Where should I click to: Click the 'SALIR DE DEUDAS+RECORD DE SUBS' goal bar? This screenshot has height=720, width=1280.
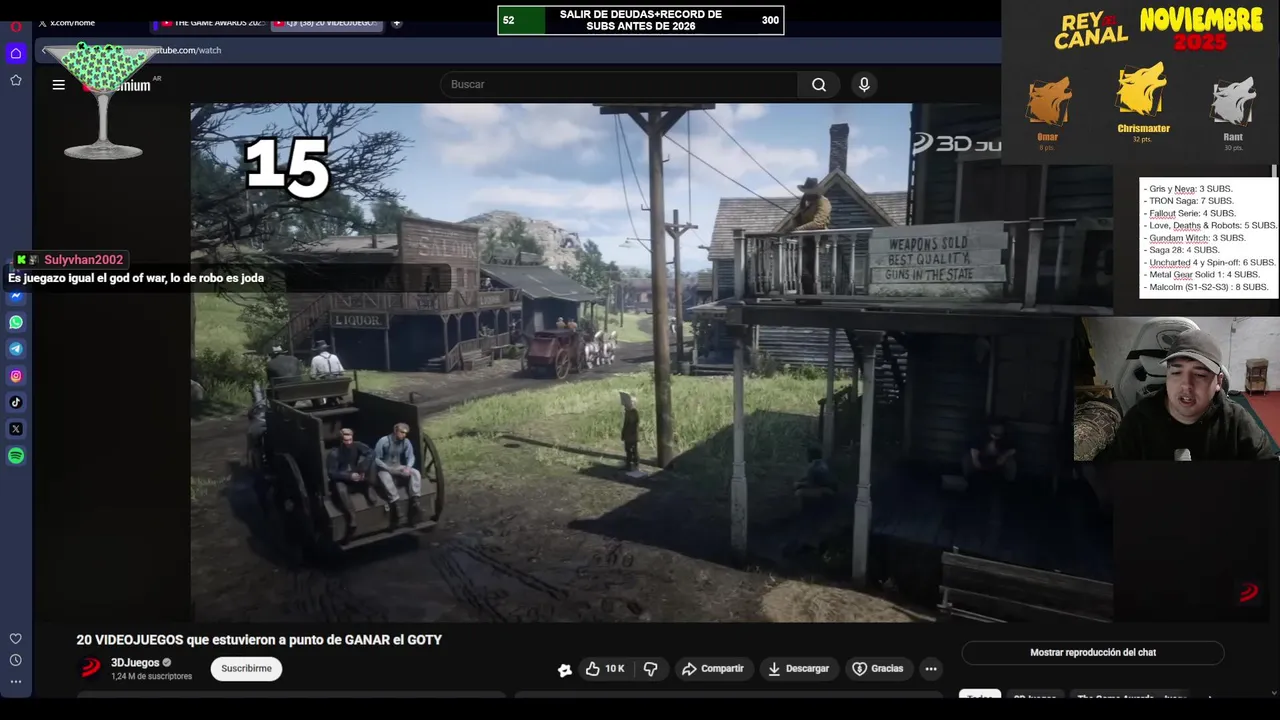[x=641, y=20]
